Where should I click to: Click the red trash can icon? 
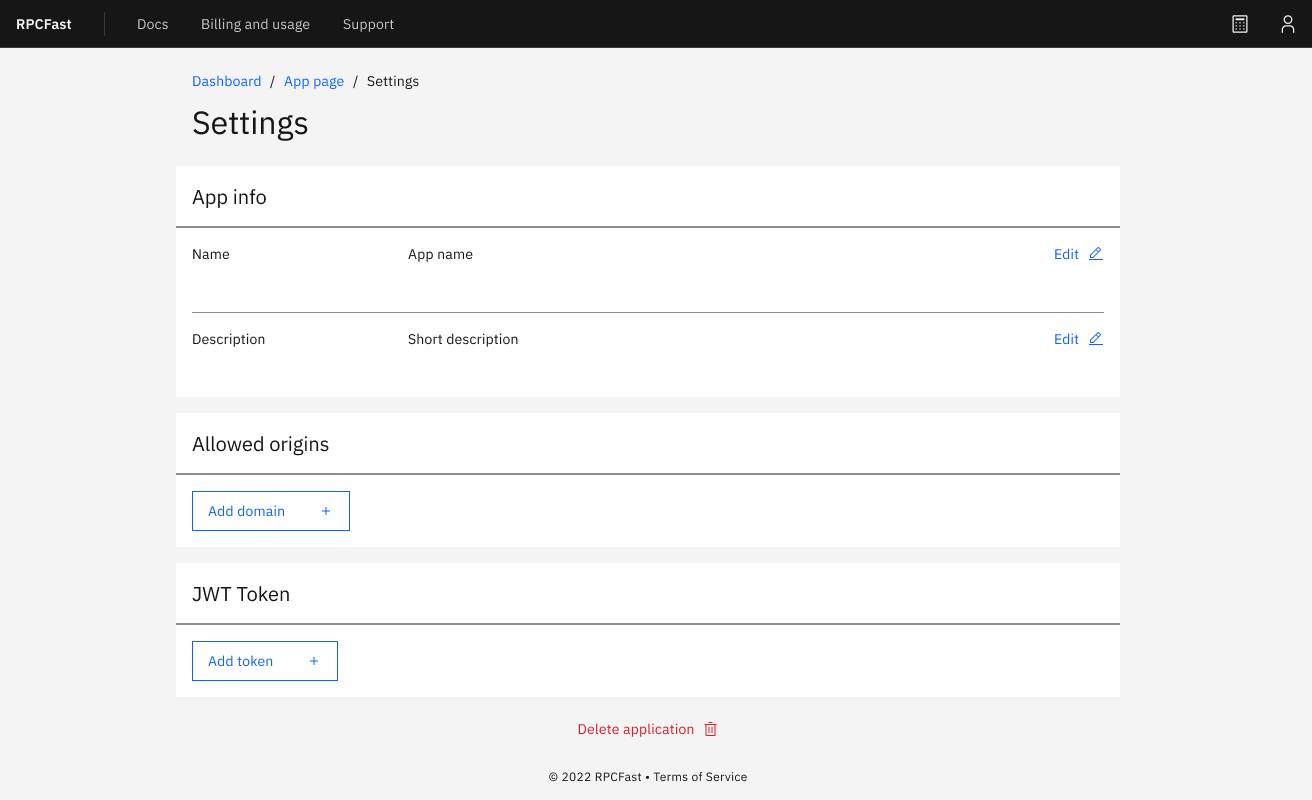[x=711, y=729]
